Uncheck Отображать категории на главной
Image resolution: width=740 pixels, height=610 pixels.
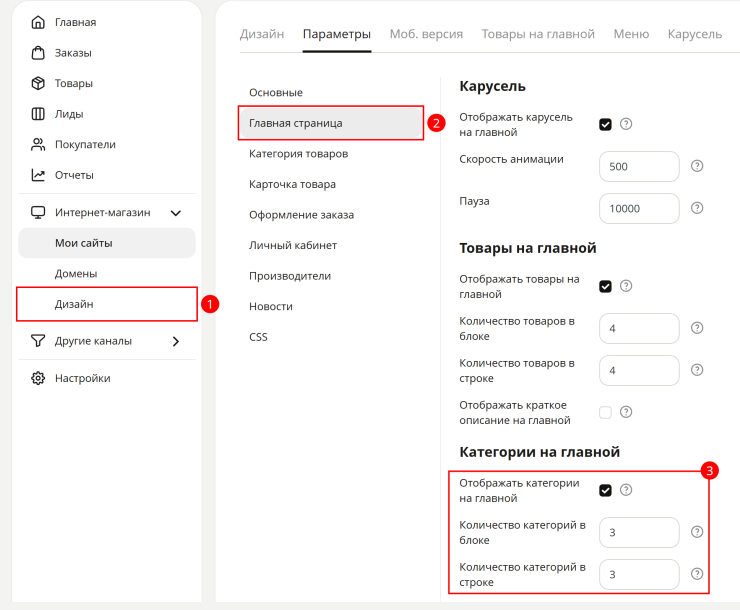coord(605,490)
